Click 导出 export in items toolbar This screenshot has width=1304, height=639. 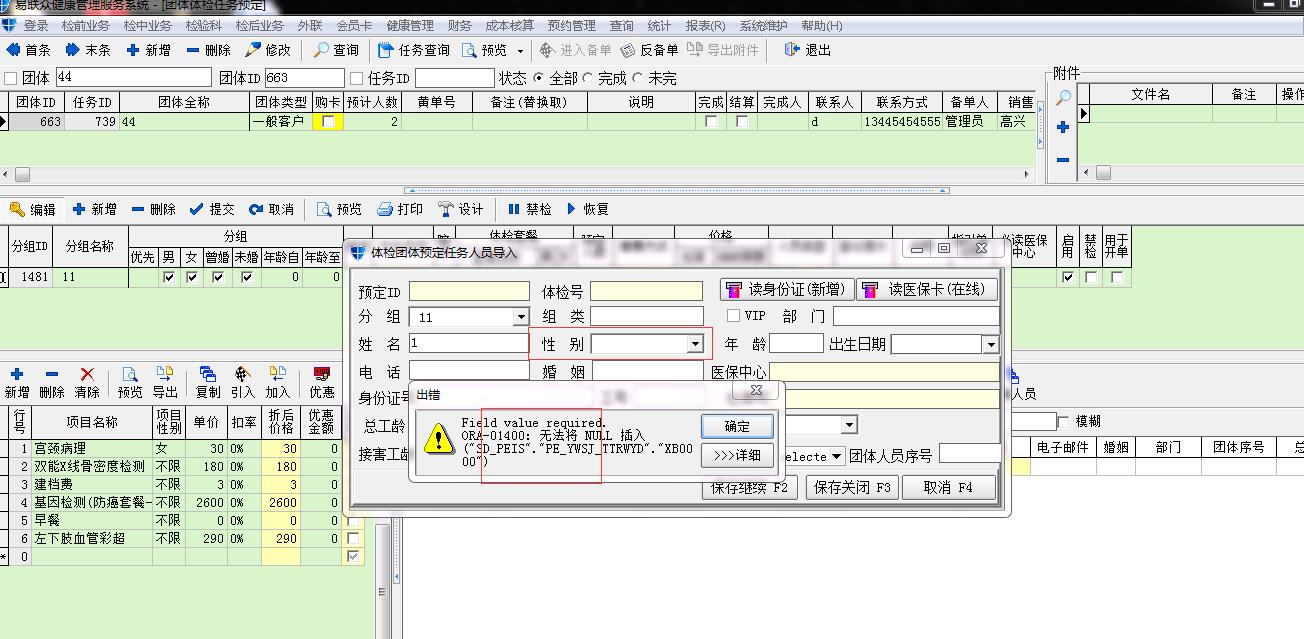(x=165, y=382)
